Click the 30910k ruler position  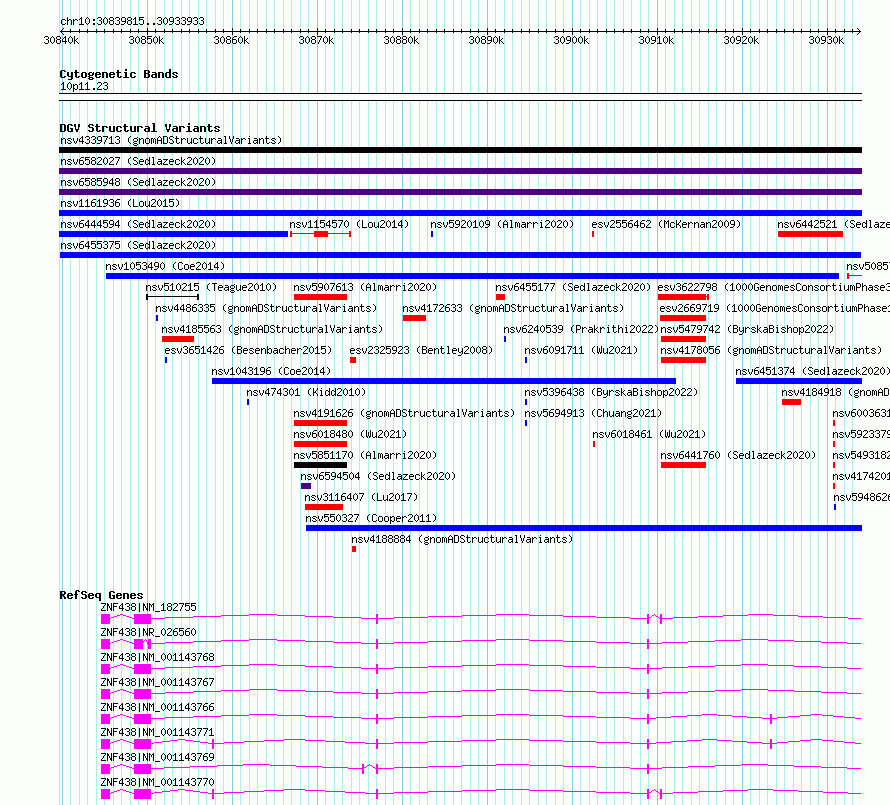click(x=656, y=40)
